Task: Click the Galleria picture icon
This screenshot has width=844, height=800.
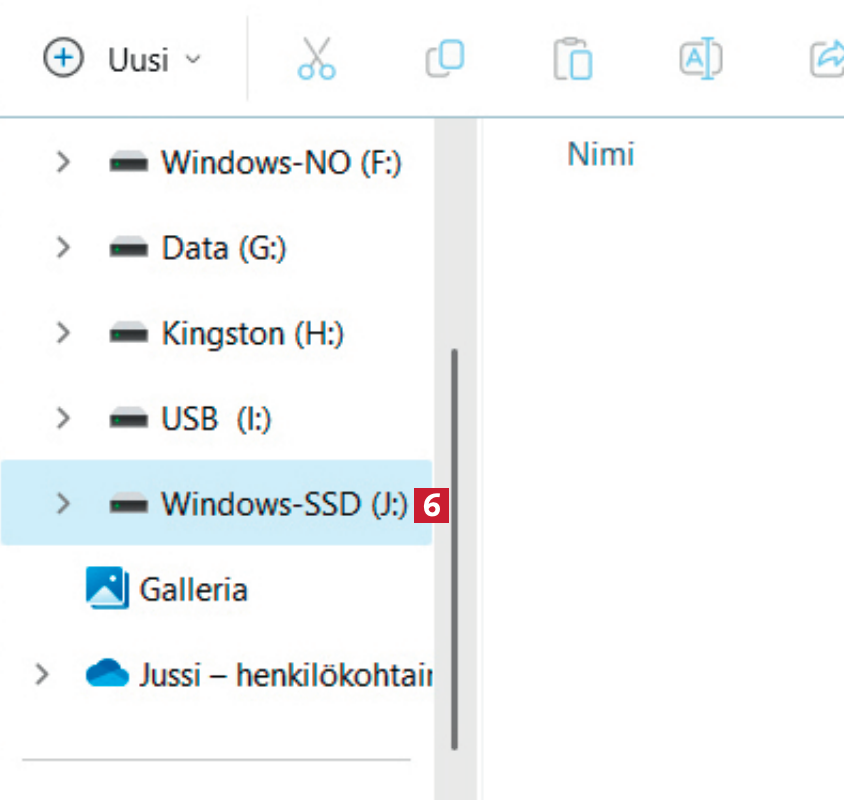Action: click(107, 588)
